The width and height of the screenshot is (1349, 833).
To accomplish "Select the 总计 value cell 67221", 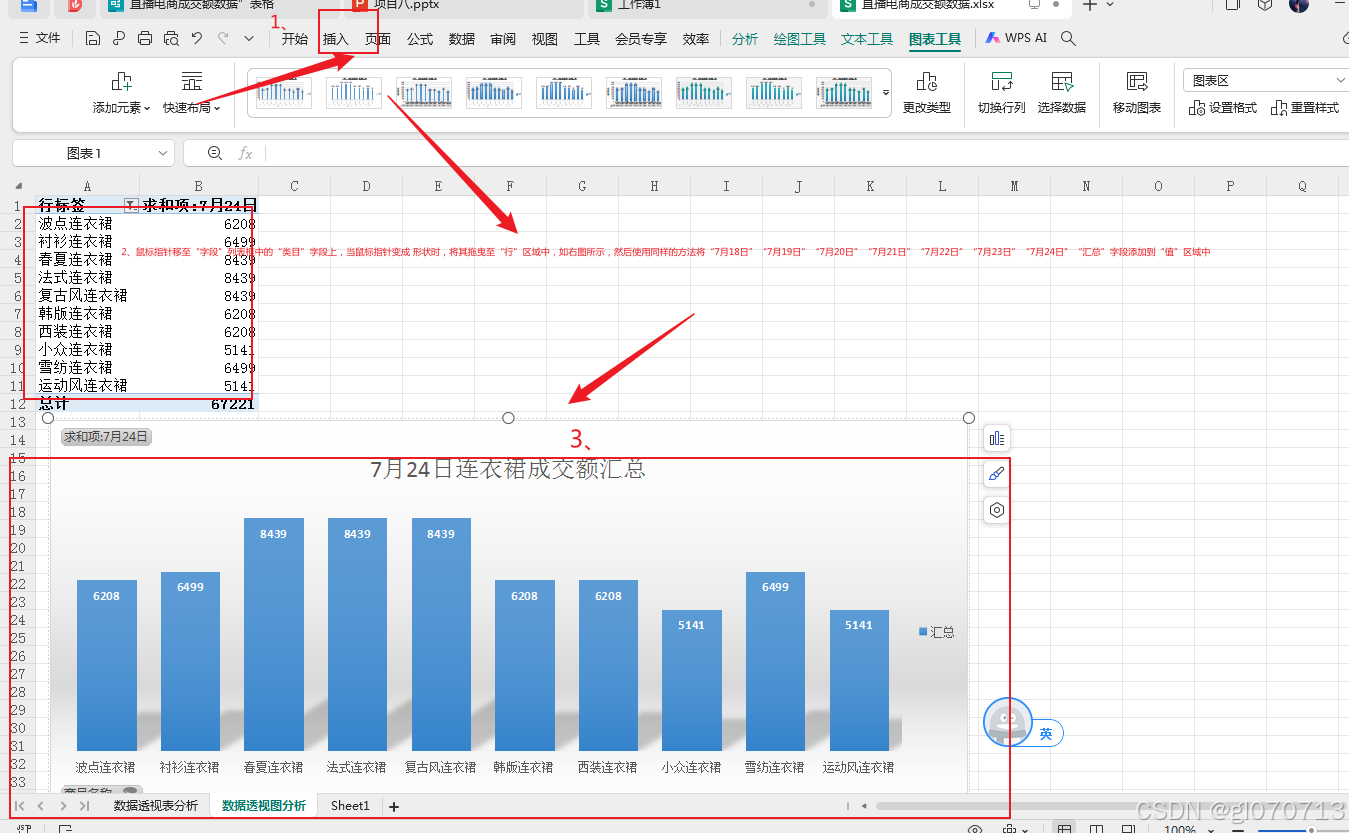I will [x=199, y=403].
